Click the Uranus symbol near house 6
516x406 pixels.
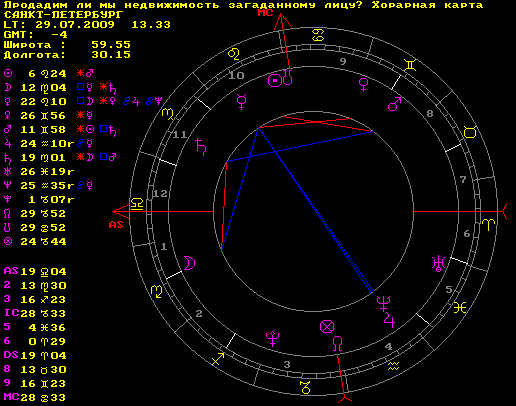click(x=438, y=264)
